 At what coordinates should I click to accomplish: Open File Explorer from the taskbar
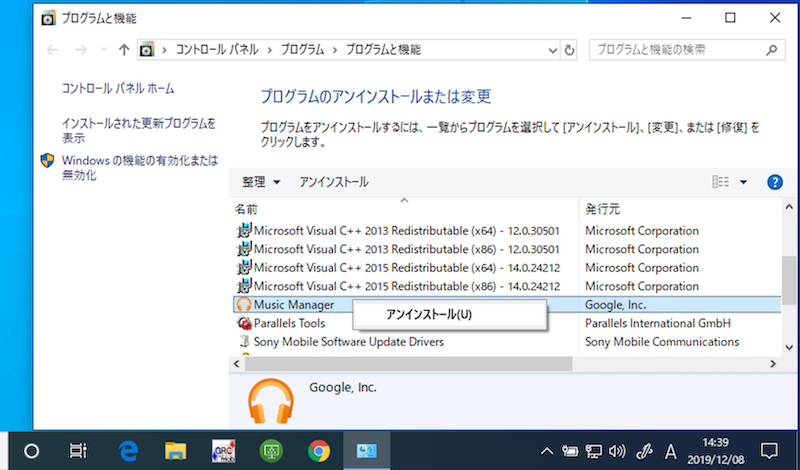point(176,451)
